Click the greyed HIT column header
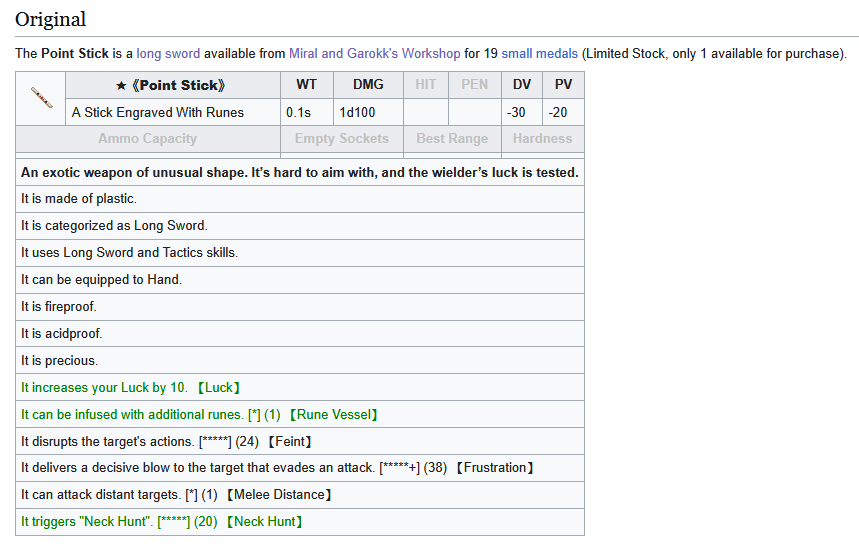The image size is (859, 550). [426, 85]
